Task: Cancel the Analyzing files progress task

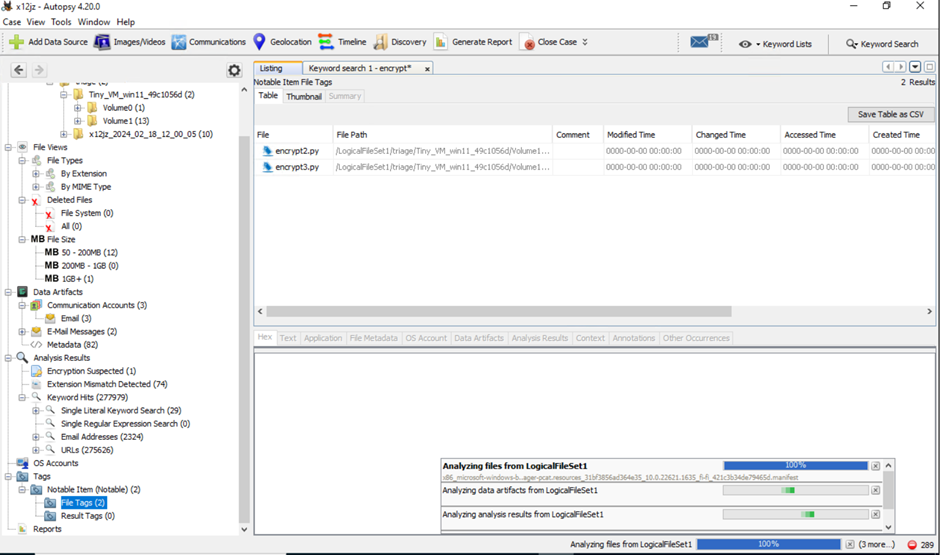Action: (875, 466)
